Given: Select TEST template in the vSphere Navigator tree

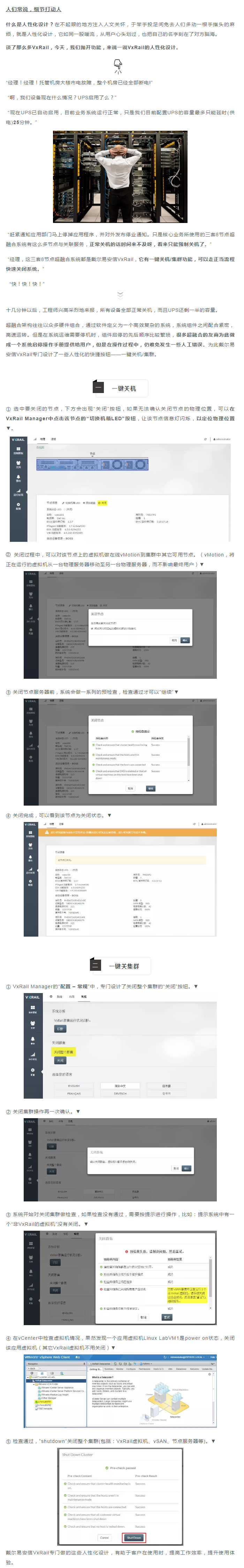Looking at the screenshot, I should click(x=44, y=1408).
